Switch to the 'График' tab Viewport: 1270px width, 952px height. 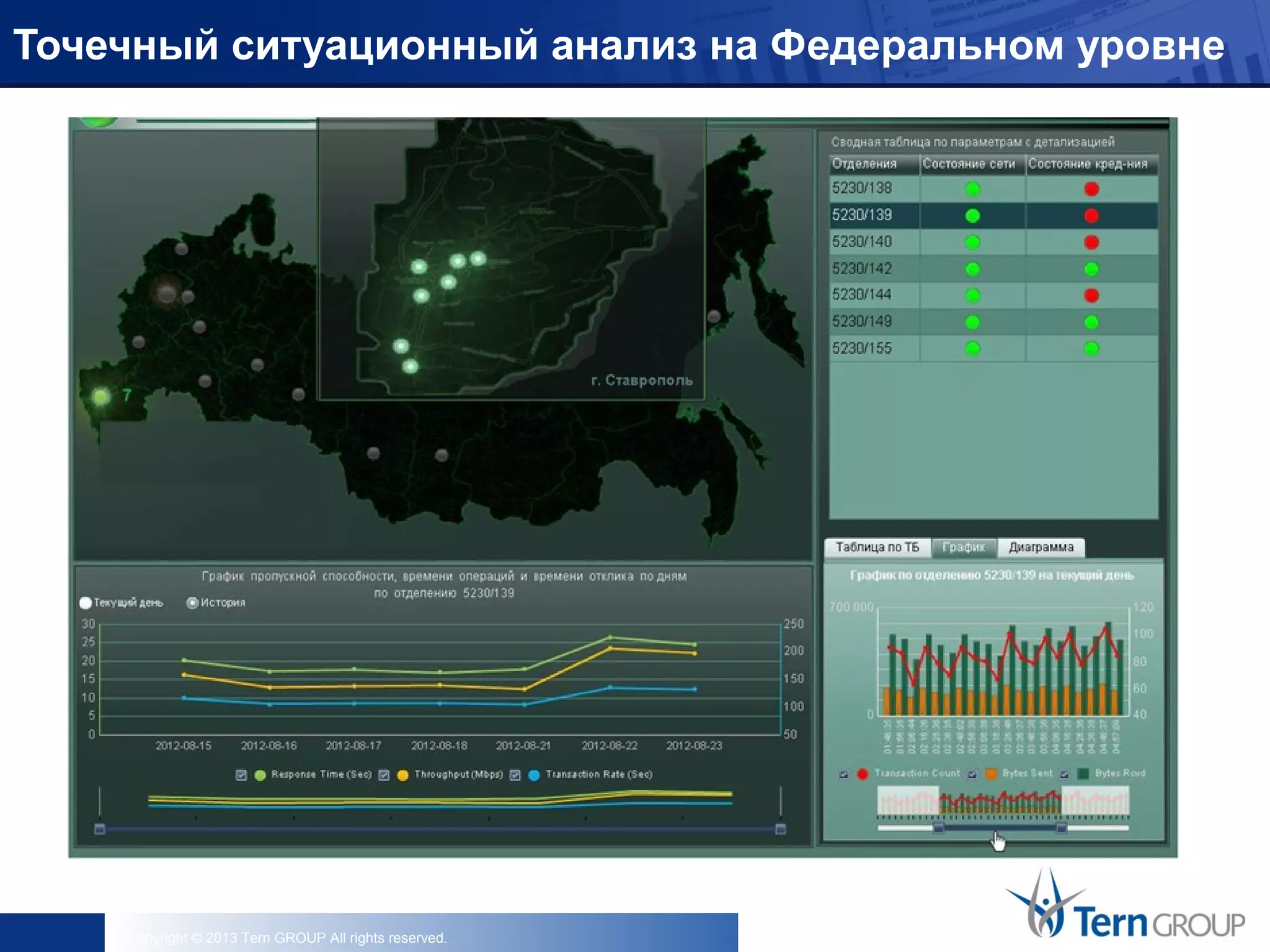[x=963, y=547]
